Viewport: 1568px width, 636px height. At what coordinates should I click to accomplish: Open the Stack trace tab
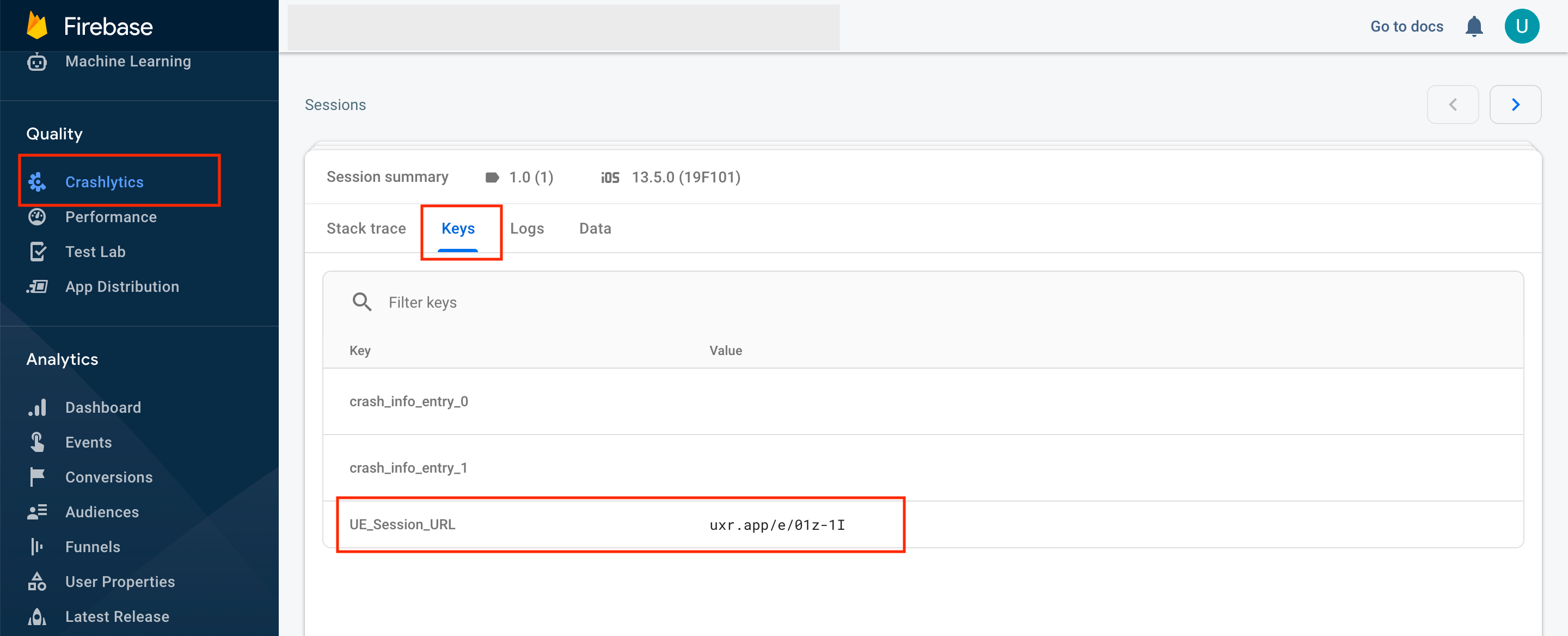tap(366, 228)
